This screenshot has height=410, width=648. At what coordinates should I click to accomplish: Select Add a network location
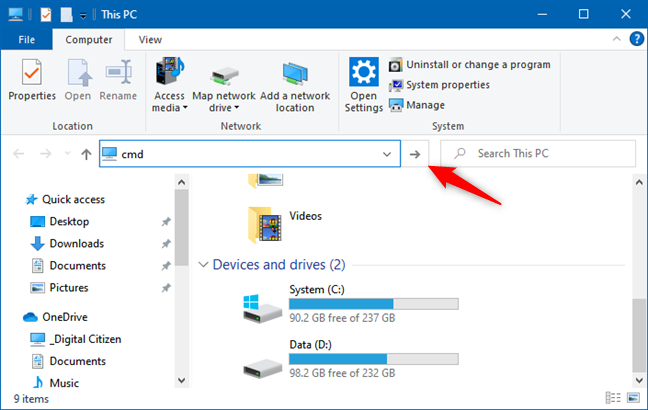295,85
